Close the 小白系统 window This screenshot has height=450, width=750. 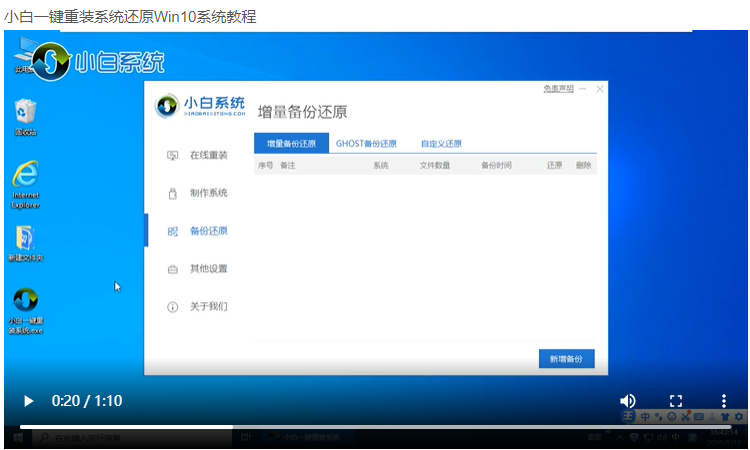coord(600,89)
